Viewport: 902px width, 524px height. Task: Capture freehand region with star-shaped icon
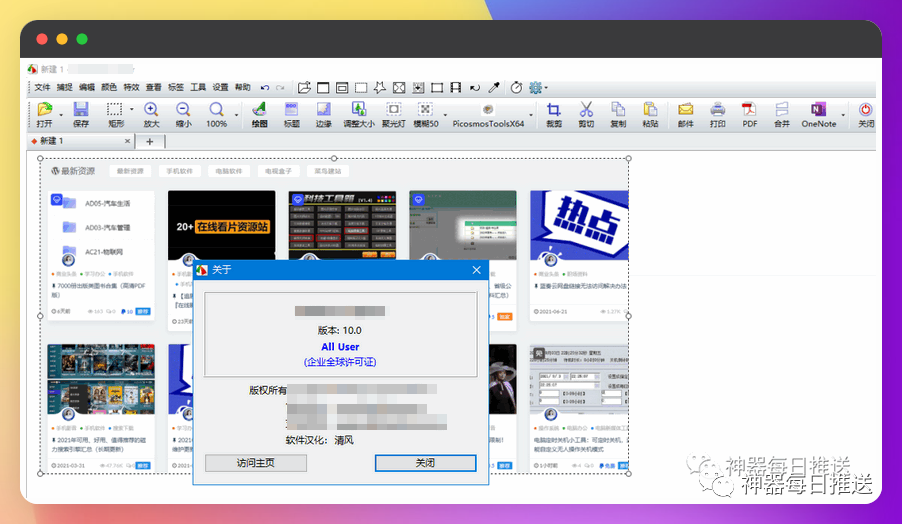[380, 87]
